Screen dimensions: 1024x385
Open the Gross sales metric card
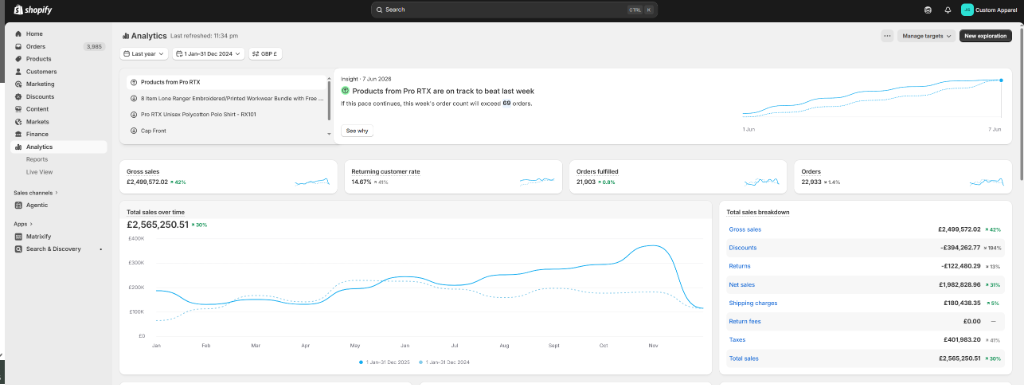(229, 177)
